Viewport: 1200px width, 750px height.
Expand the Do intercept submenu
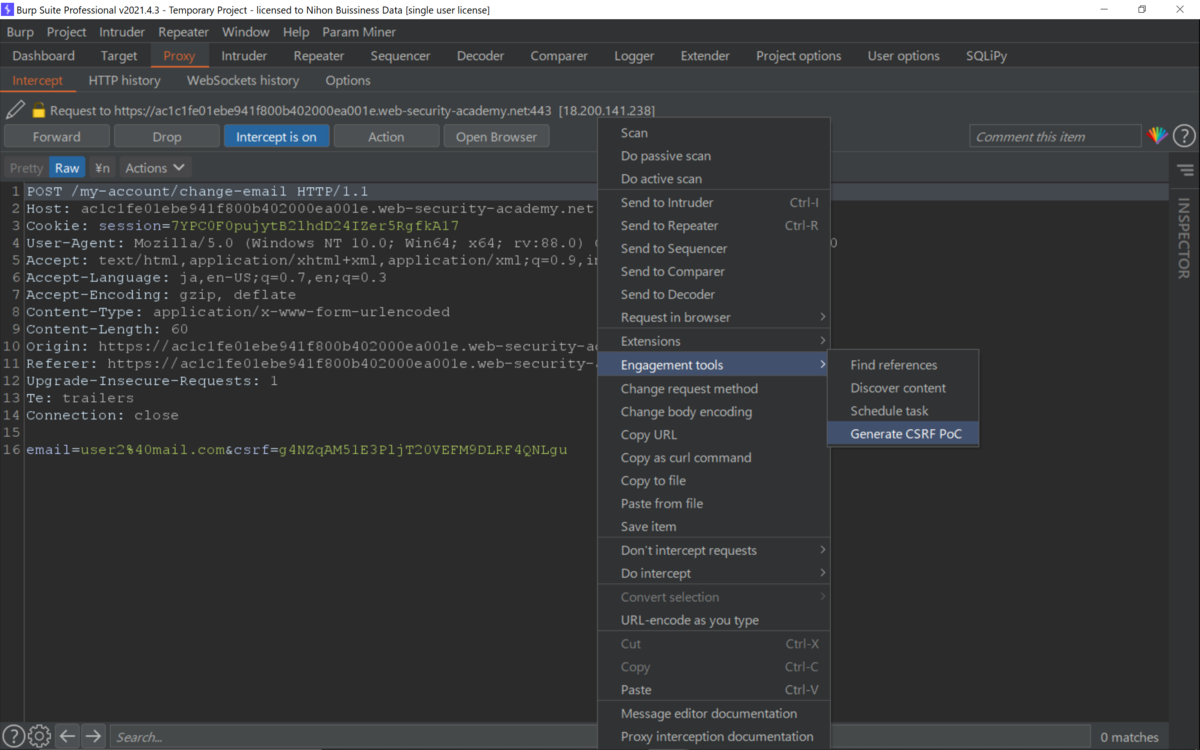[714, 573]
